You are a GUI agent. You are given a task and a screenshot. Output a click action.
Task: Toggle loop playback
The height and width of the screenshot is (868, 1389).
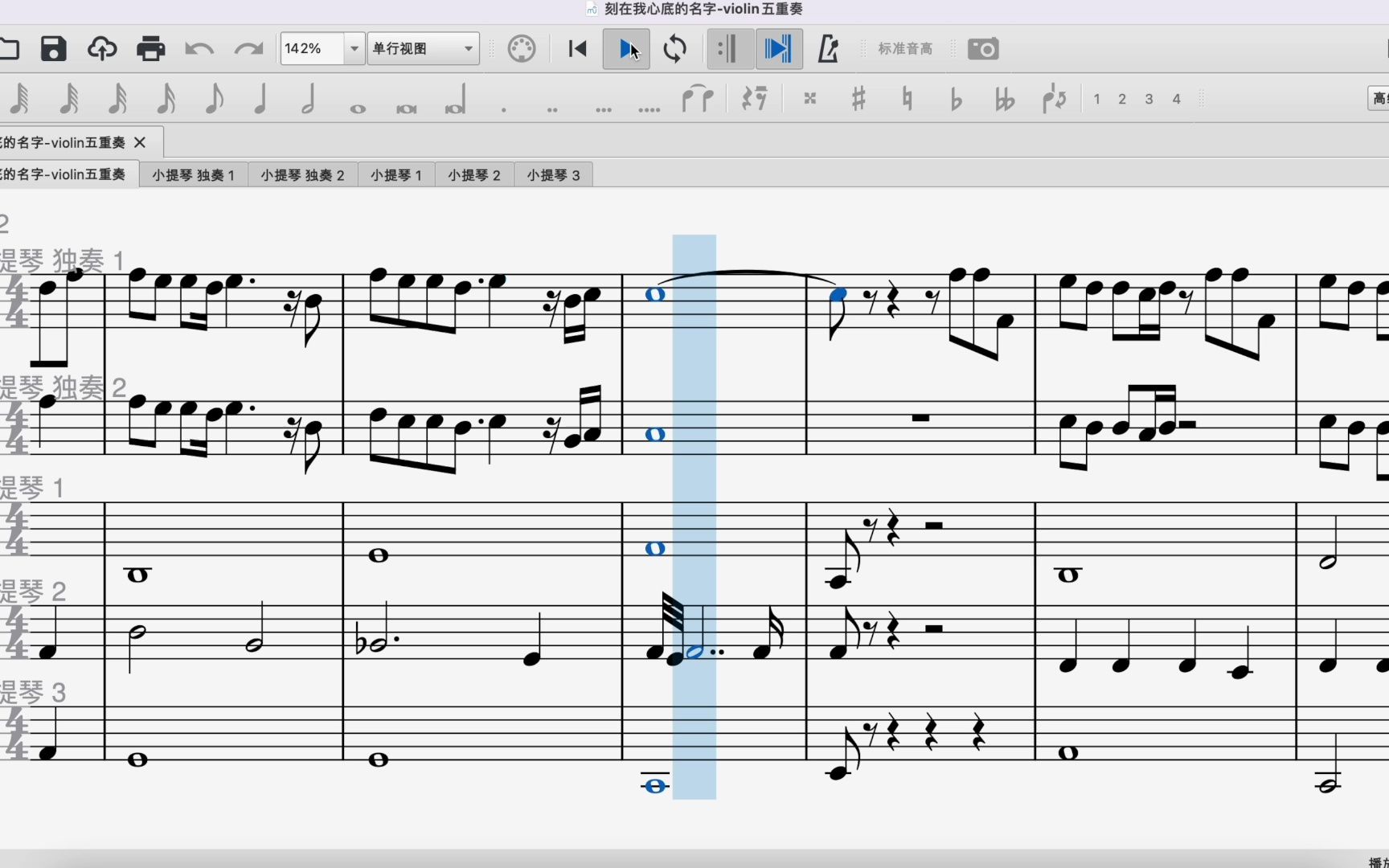click(675, 49)
